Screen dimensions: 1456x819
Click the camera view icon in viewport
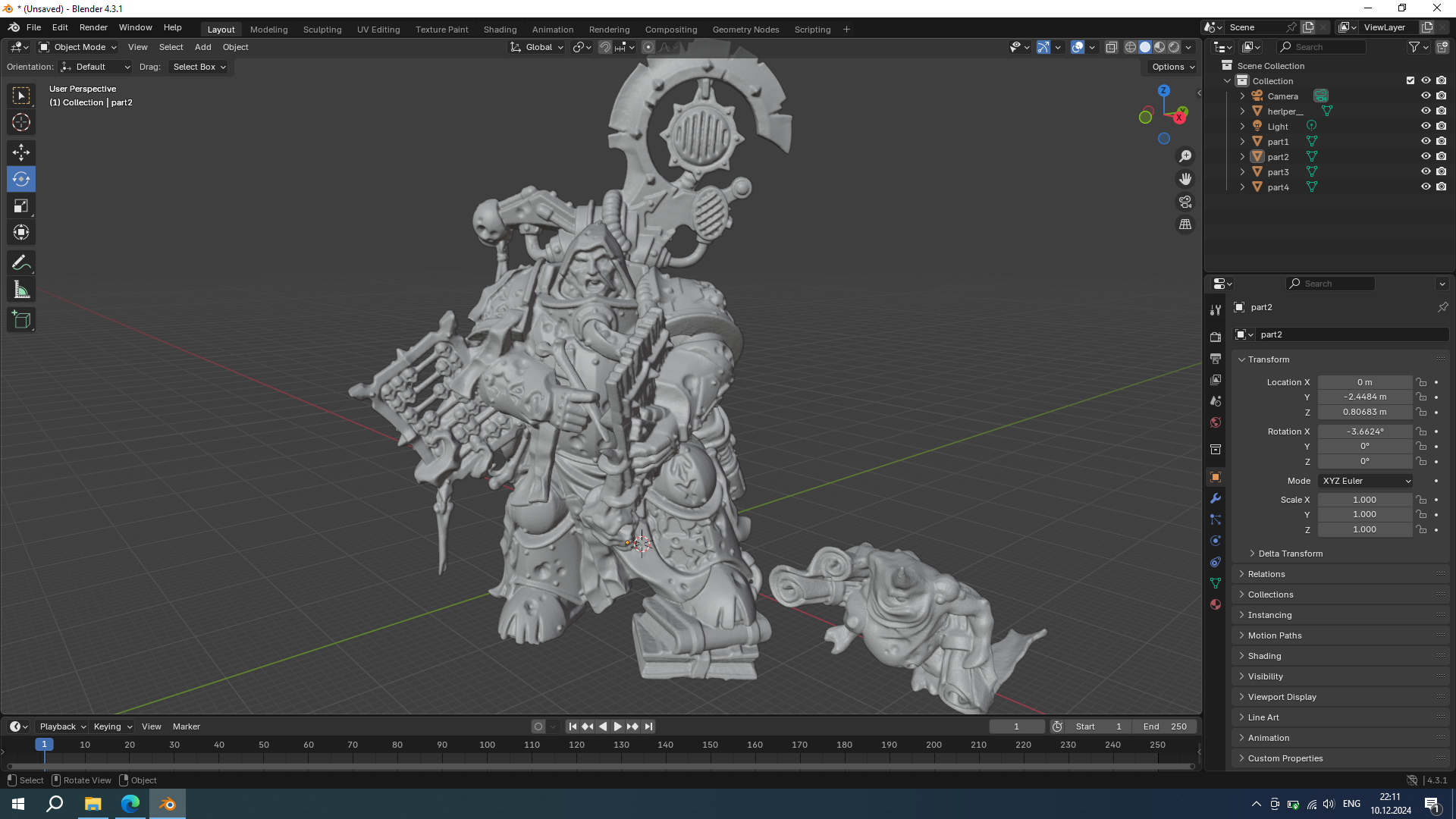1185,202
